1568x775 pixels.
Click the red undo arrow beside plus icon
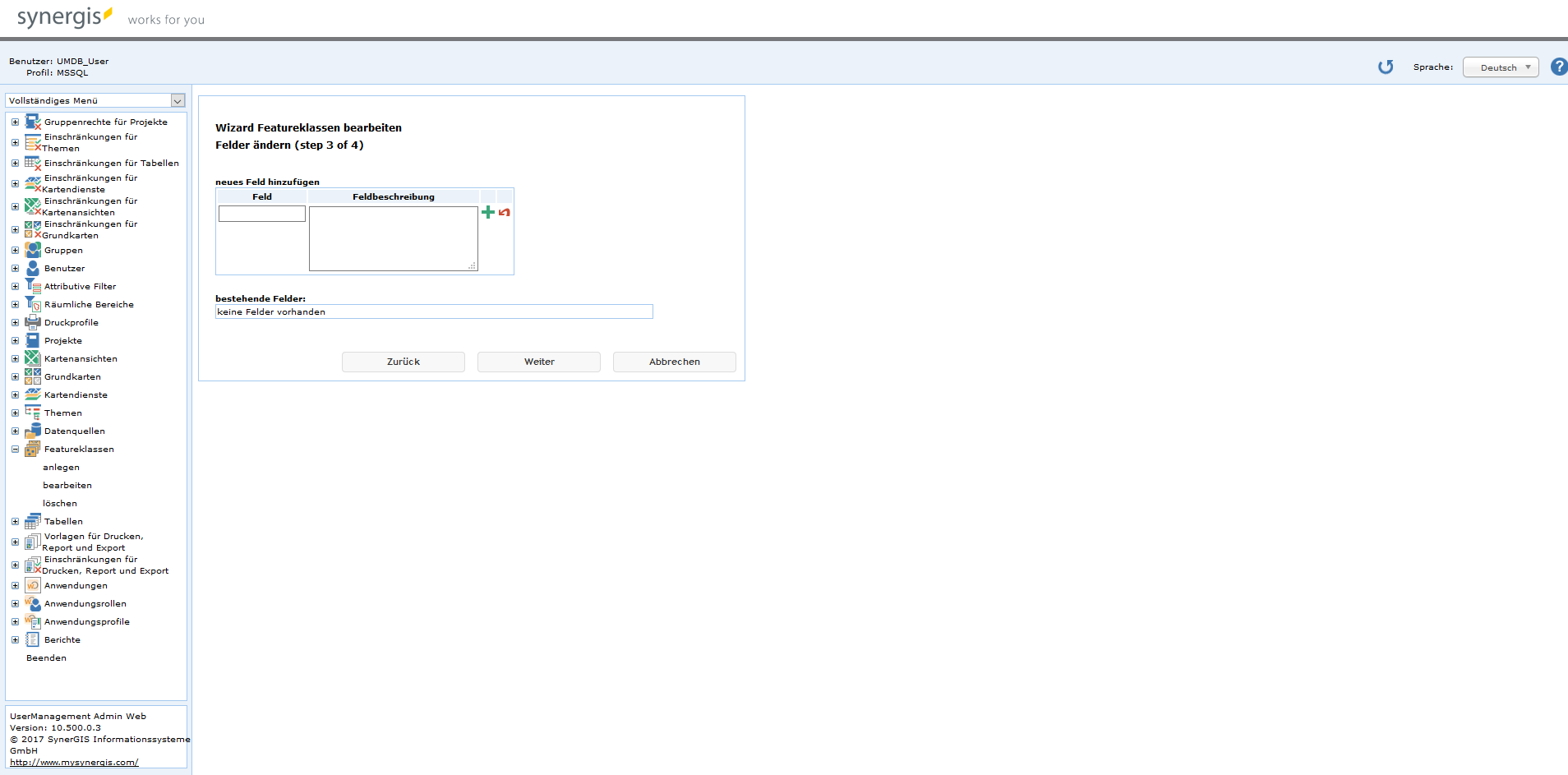tap(504, 212)
